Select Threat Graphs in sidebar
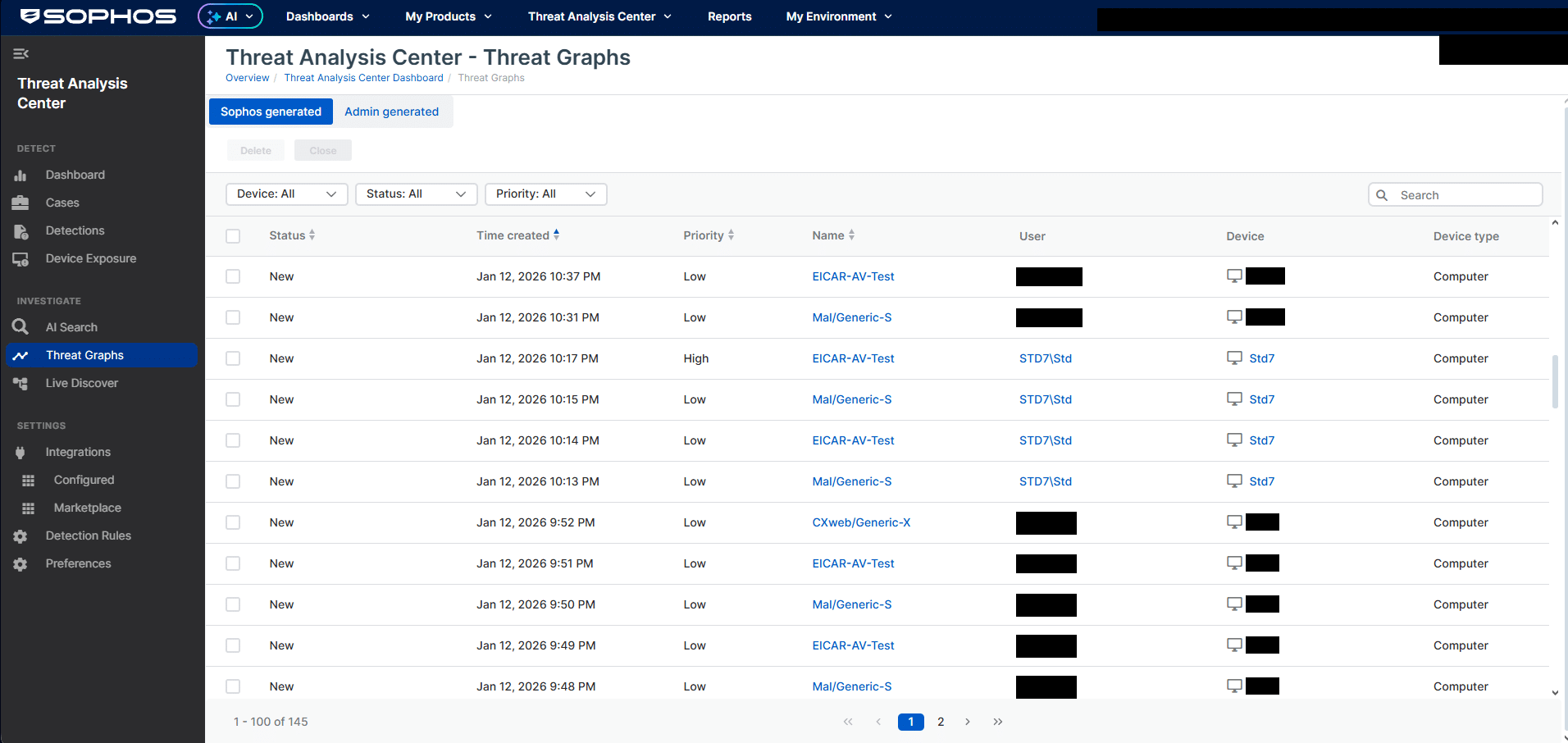The image size is (1568, 743). (x=102, y=355)
